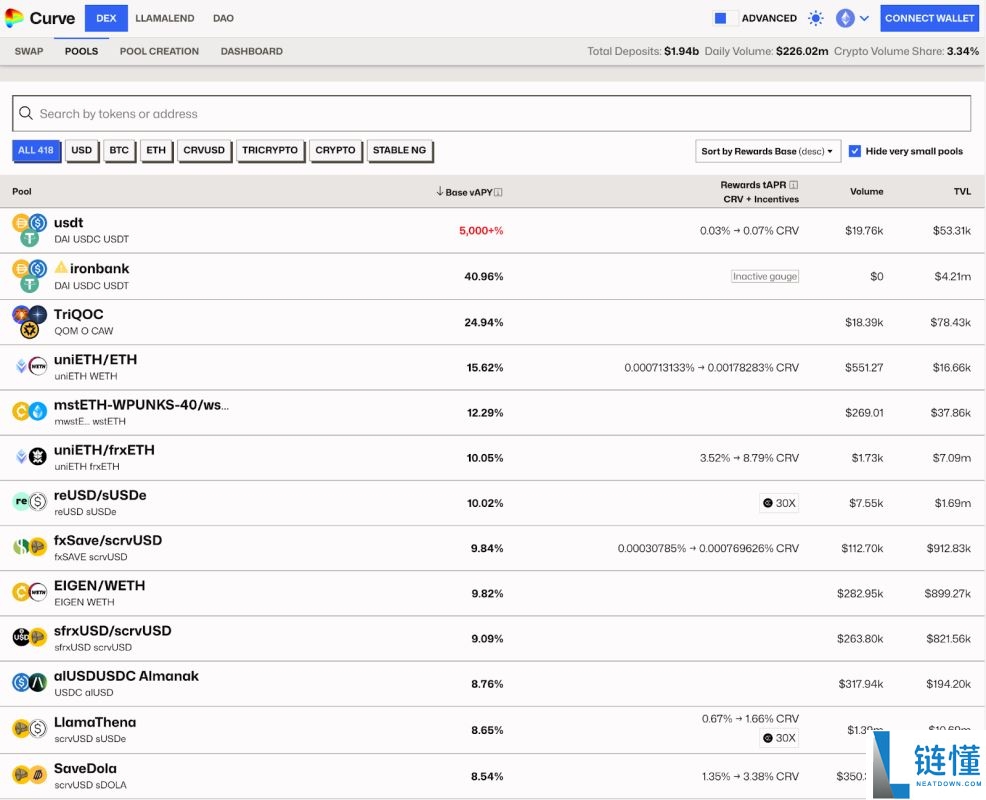The height and width of the screenshot is (800, 986).
Task: Open the ironbank pool name
Action: [x=99, y=269]
